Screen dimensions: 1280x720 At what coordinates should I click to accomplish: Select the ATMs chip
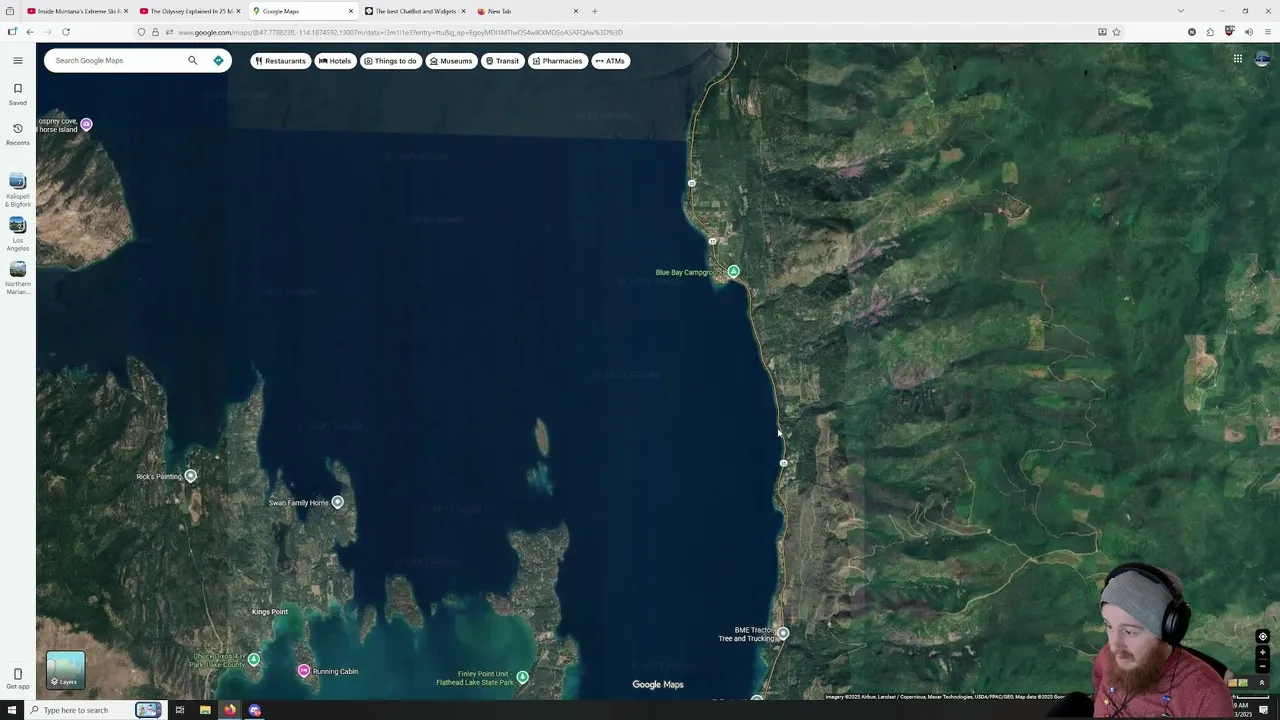pos(609,61)
